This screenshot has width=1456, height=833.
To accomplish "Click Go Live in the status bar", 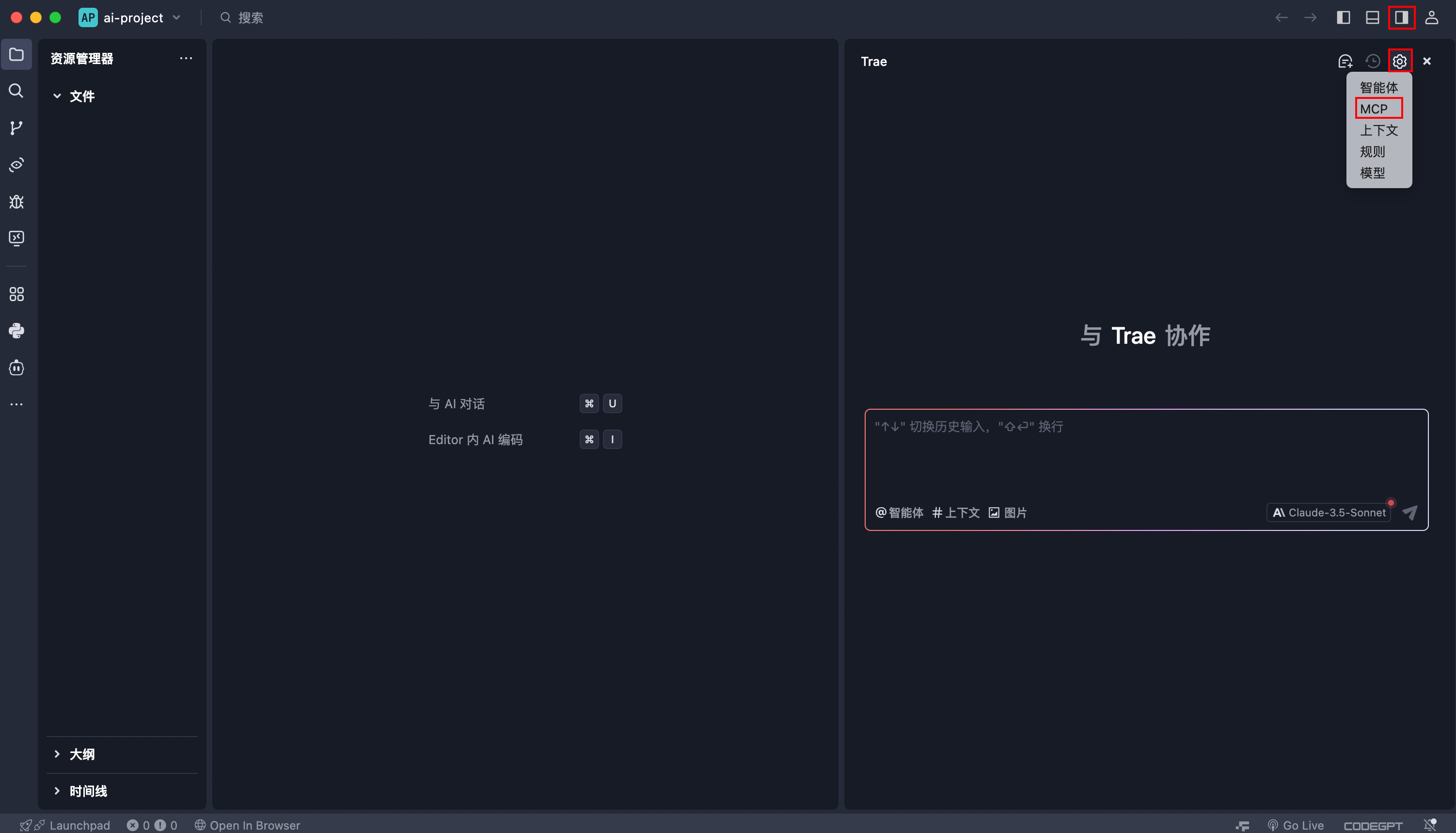I will [x=1297, y=824].
